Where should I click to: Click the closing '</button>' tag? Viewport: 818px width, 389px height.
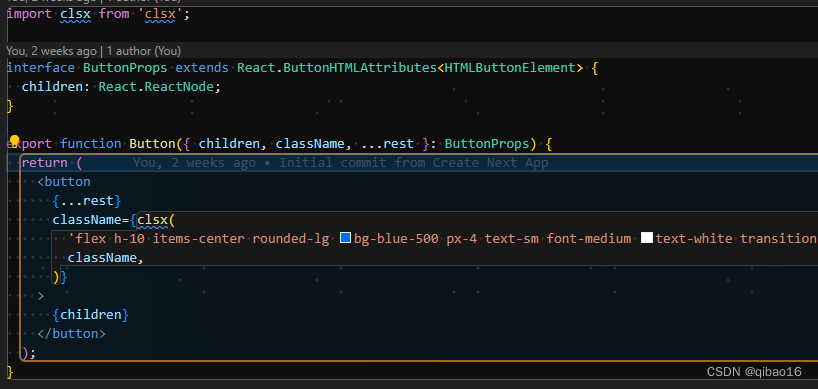pos(71,334)
